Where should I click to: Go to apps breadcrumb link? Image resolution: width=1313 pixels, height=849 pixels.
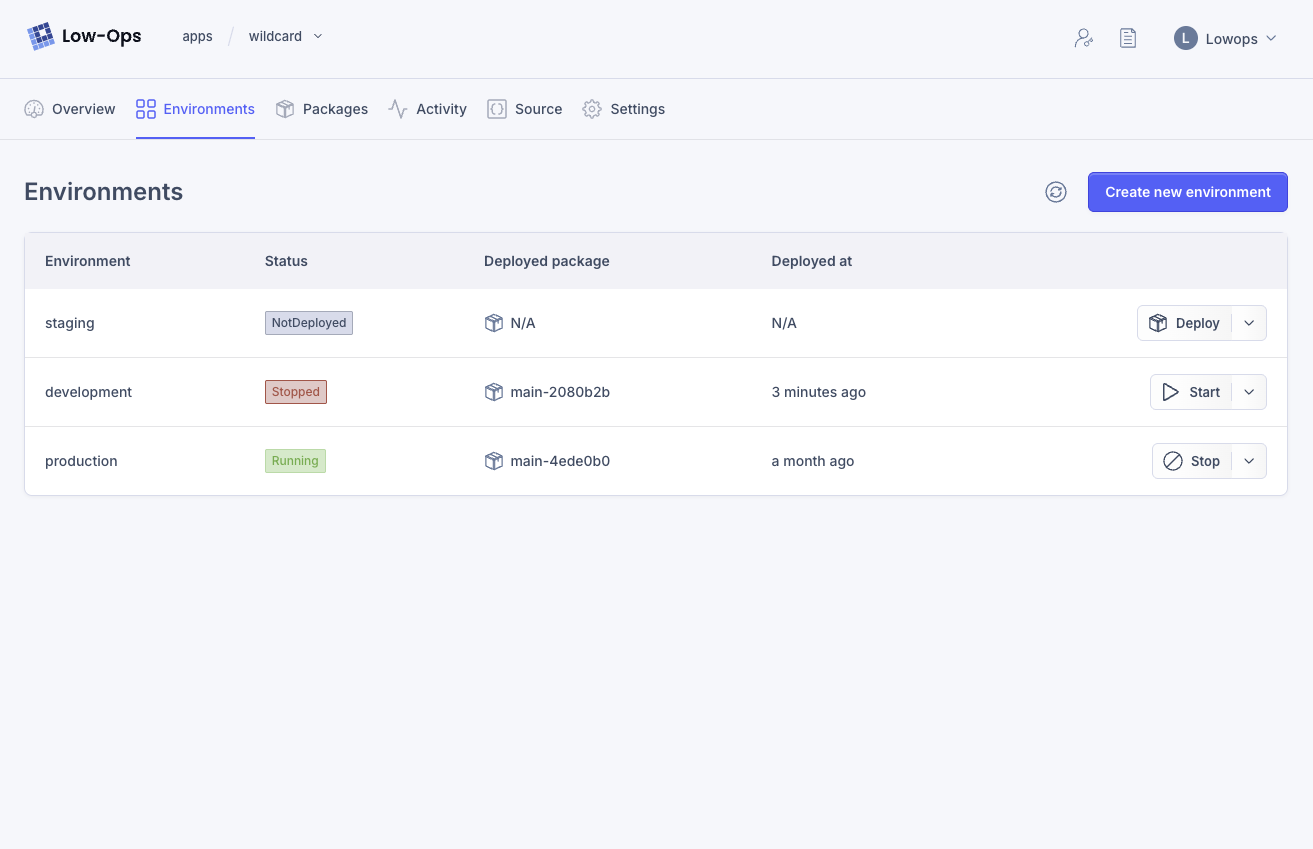197,36
